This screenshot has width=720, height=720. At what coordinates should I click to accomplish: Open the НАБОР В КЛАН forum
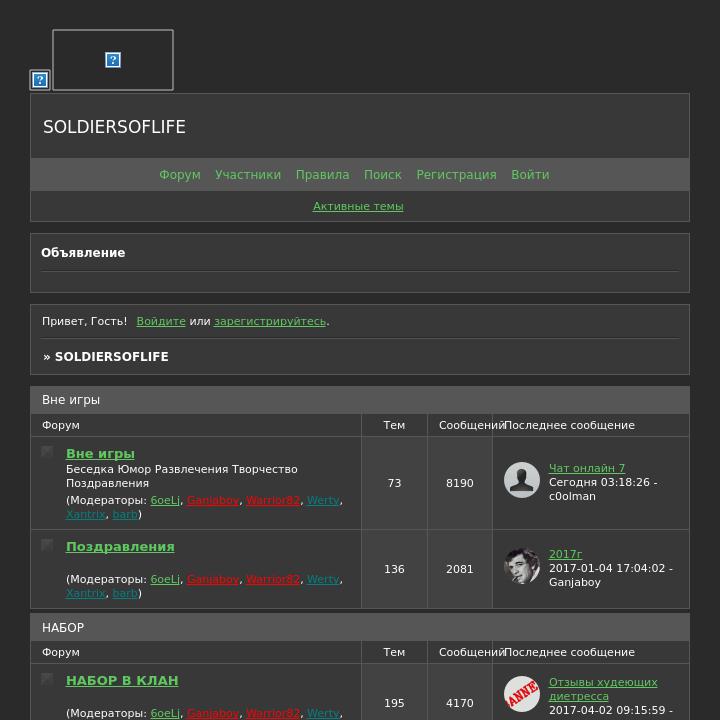click(x=122, y=681)
